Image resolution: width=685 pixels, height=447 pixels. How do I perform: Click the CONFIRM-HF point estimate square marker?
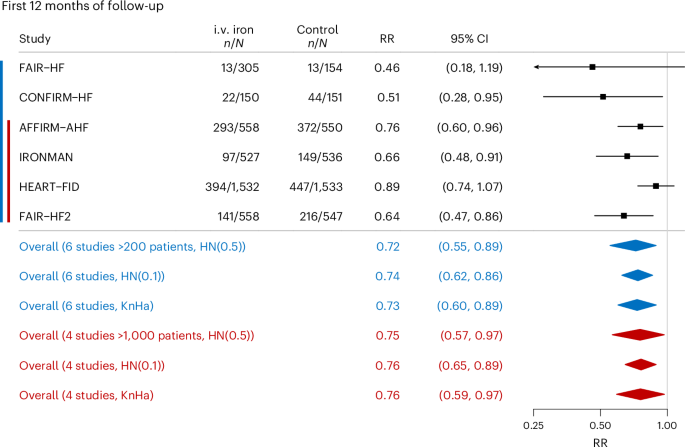603,97
